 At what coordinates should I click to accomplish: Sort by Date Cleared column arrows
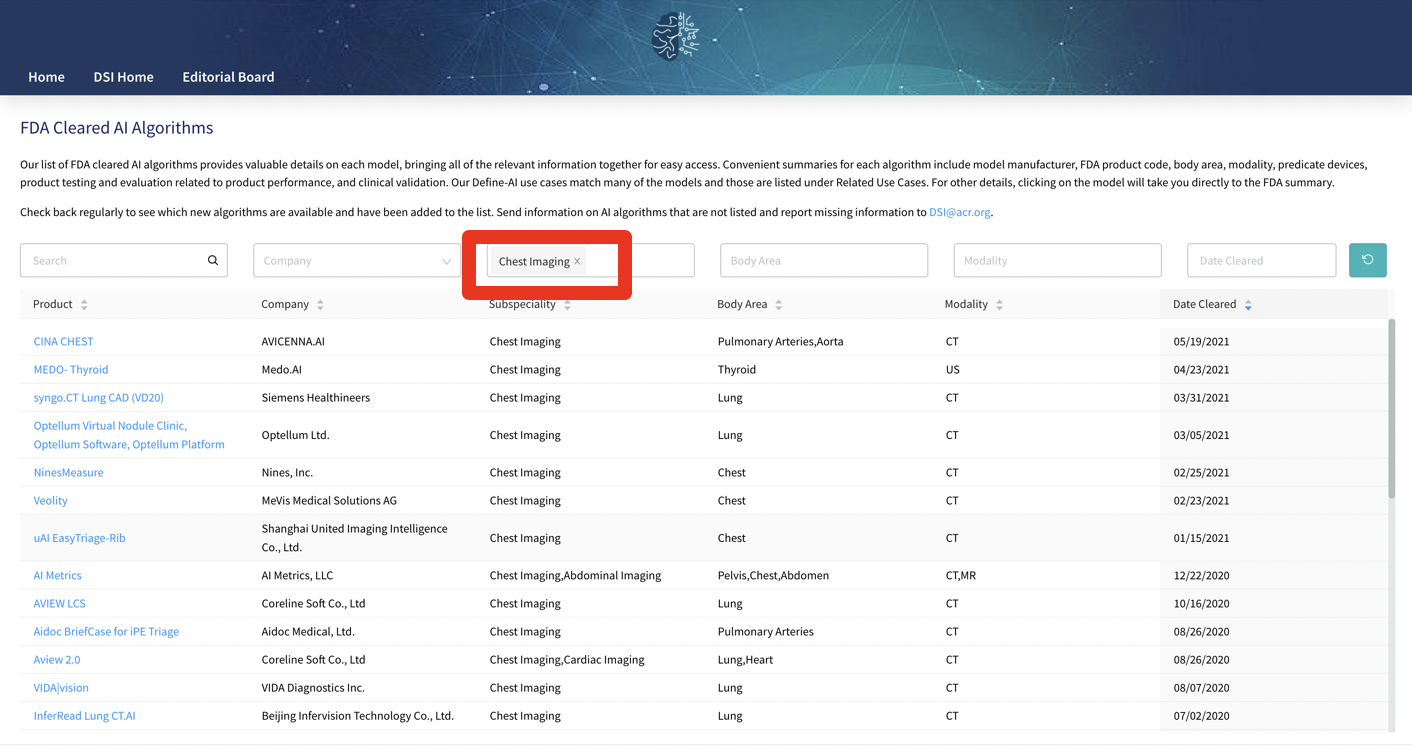[x=1248, y=304]
